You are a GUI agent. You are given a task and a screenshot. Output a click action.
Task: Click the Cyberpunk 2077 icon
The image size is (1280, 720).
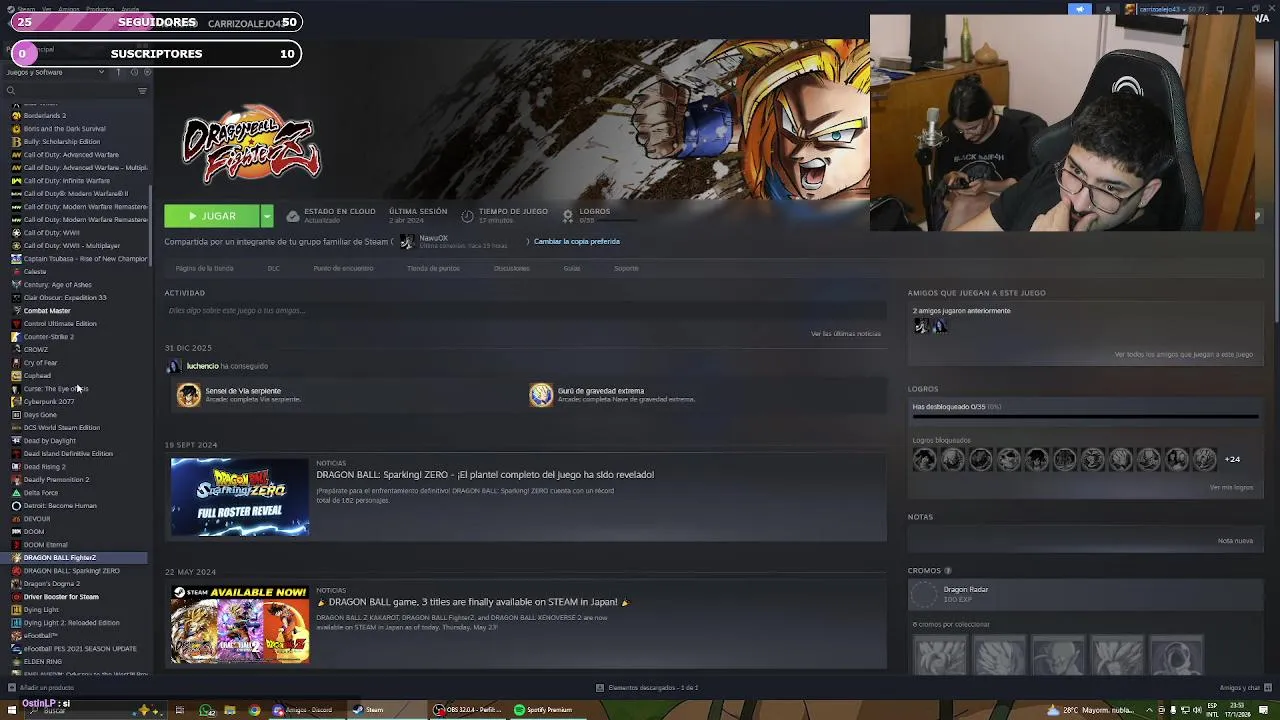16,402
